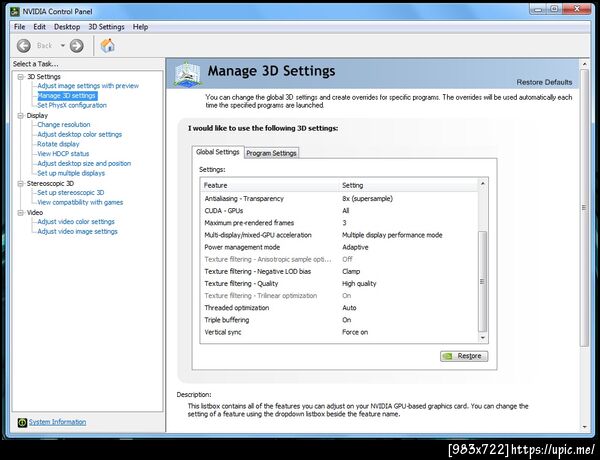Click the Setting column header
Viewport: 600px width, 460px height.
coord(408,185)
